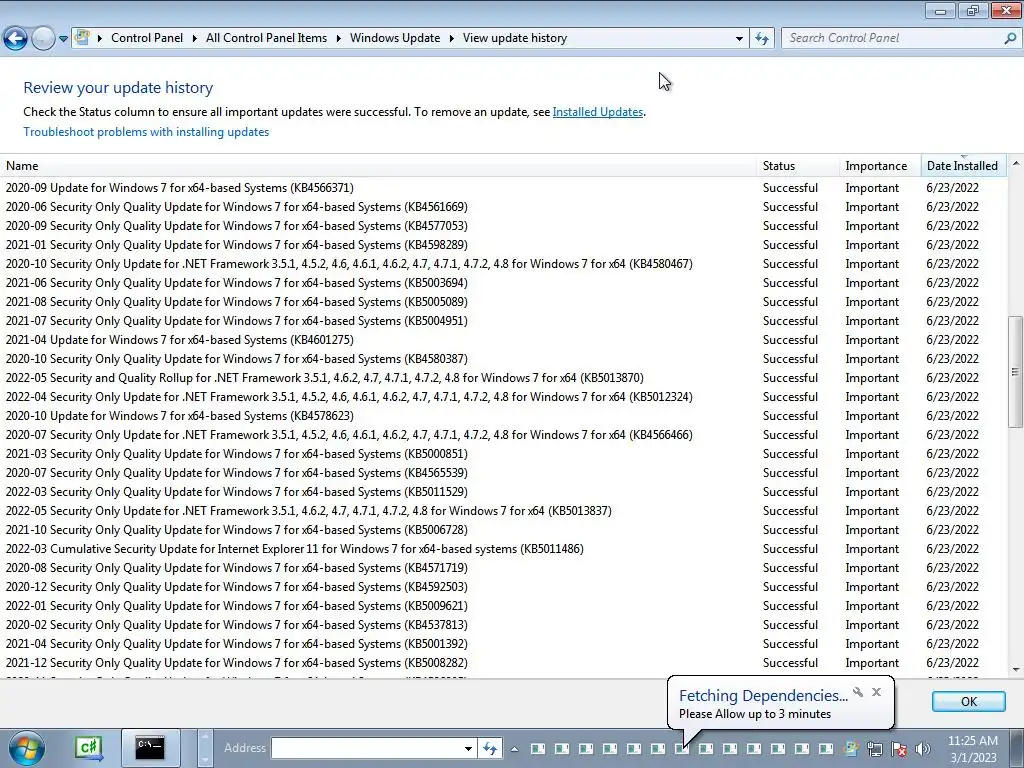Sort by the Name column header
1024x768 pixels.
tap(378, 166)
